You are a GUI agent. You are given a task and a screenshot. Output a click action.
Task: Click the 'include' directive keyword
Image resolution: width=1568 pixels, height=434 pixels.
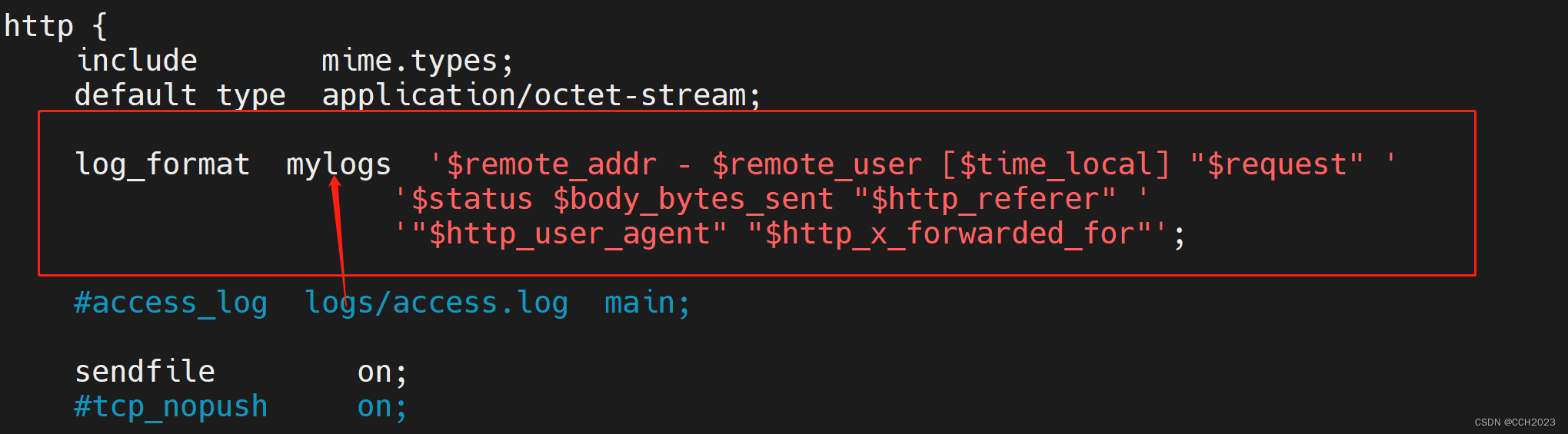pyautogui.click(x=137, y=61)
